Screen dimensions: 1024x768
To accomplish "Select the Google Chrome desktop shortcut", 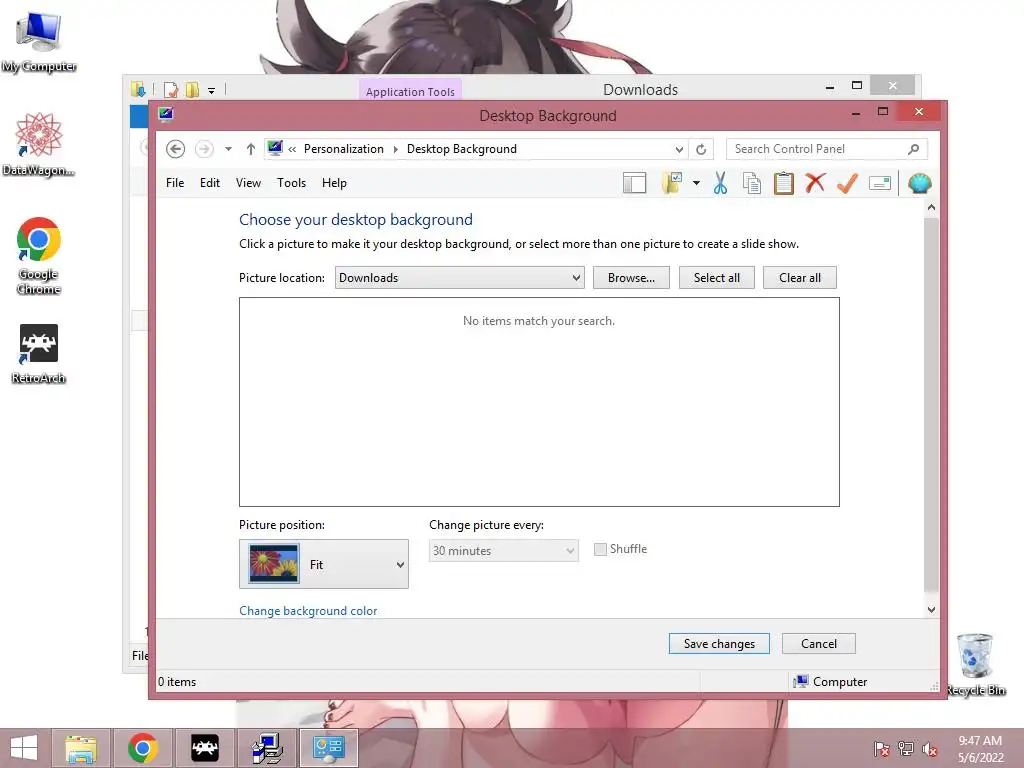I will point(39,256).
